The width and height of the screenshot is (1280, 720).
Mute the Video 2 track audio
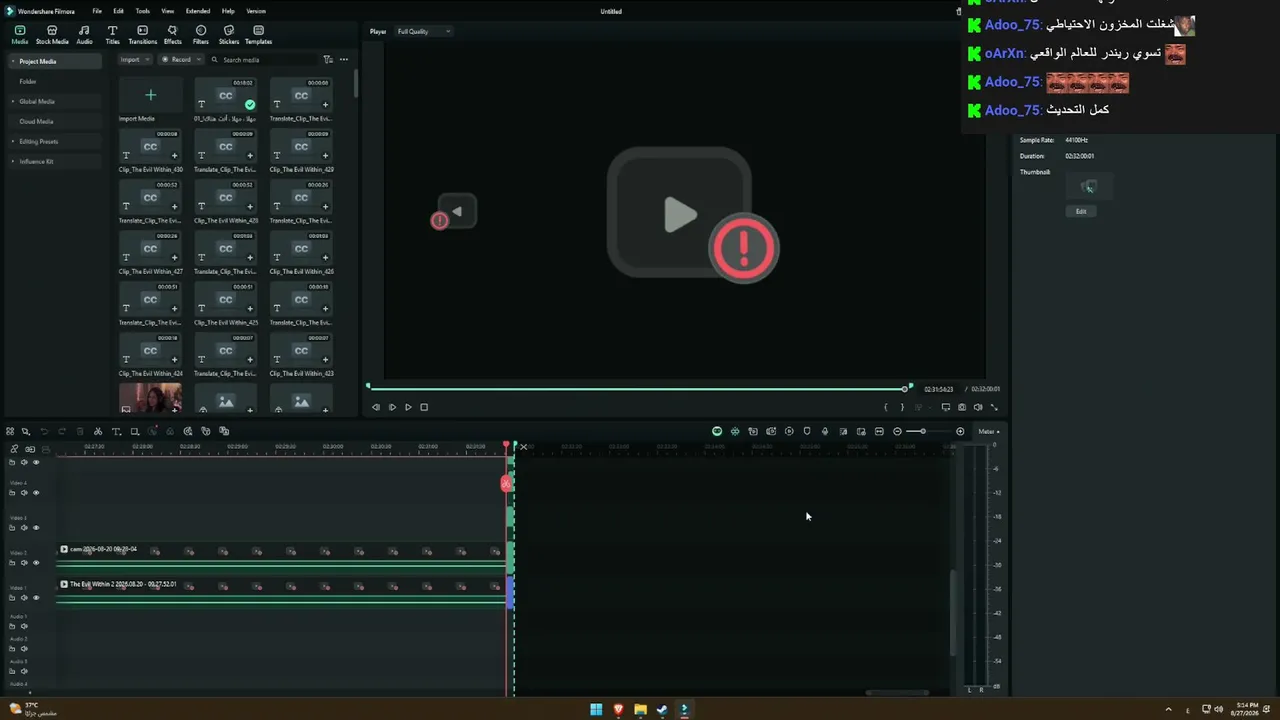[x=24, y=563]
